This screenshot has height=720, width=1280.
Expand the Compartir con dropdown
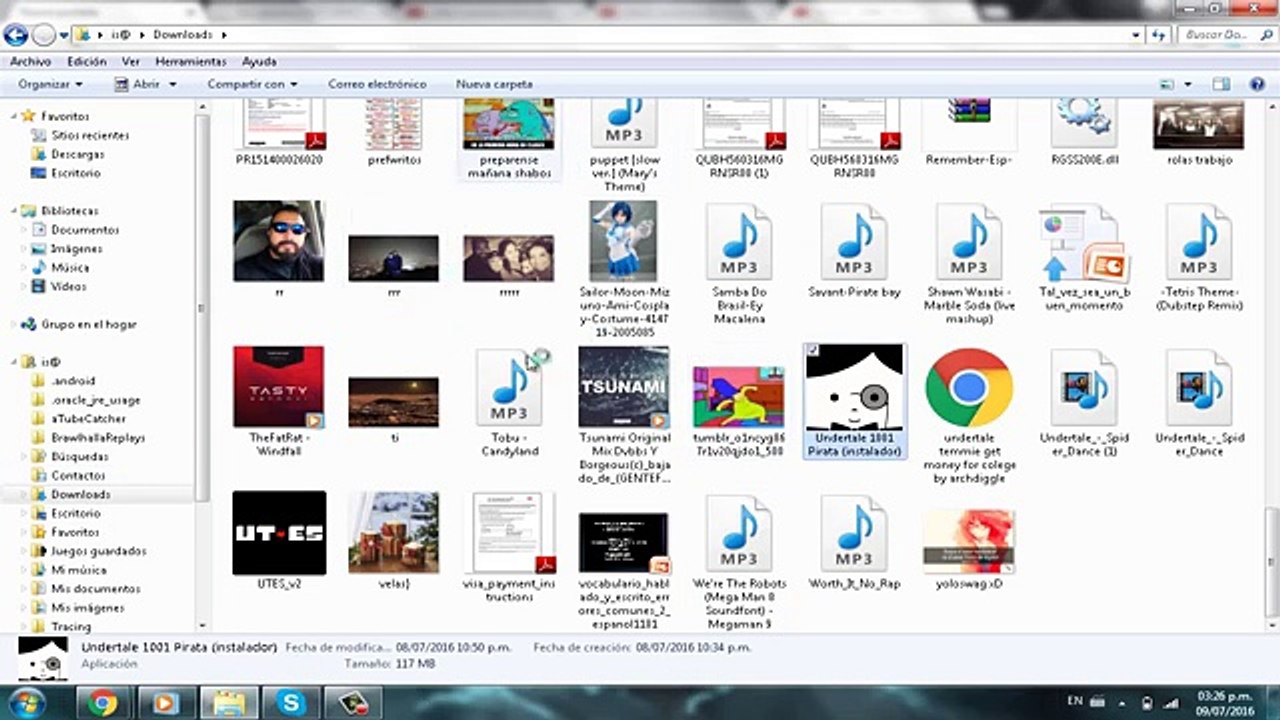(252, 85)
